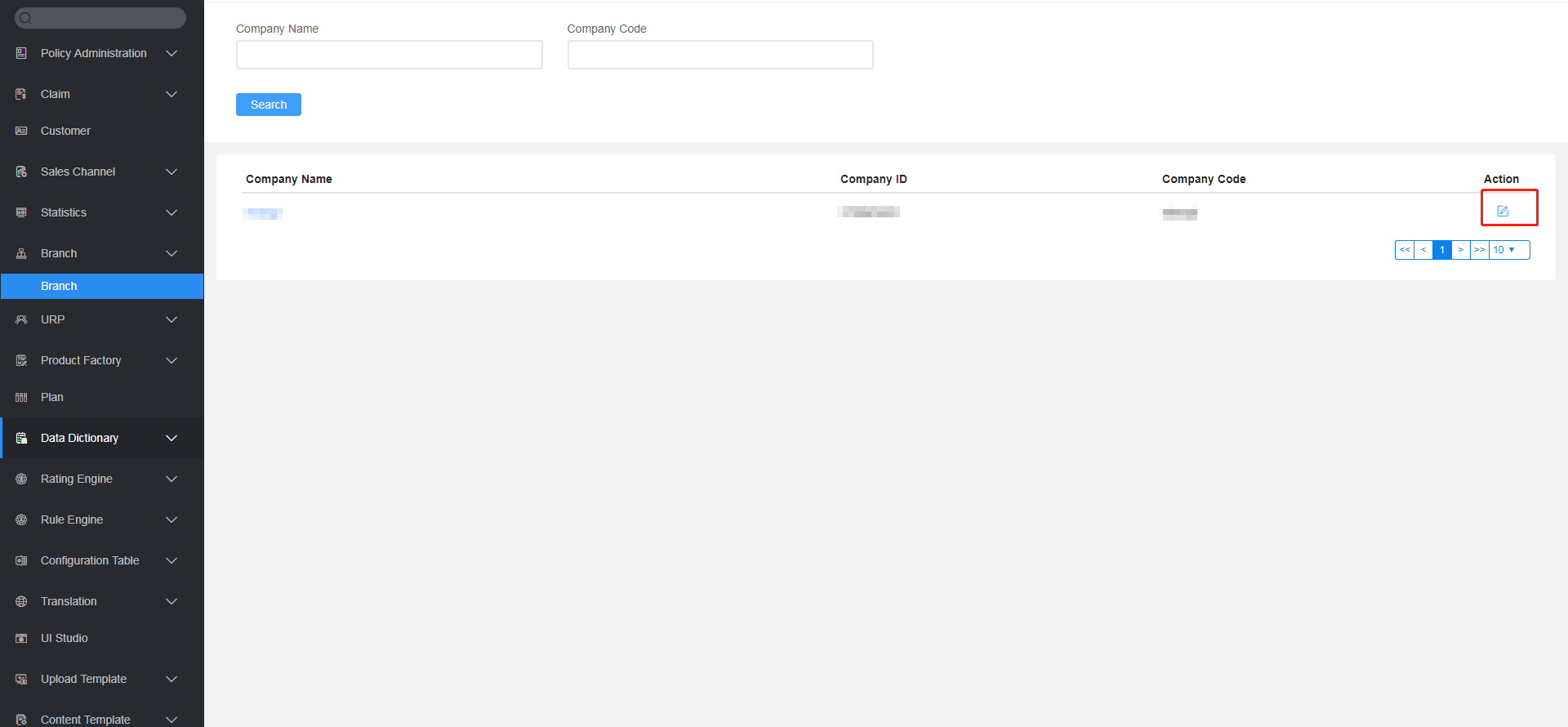Click the UI Studio sidebar icon
The image size is (1568, 727).
tap(21, 638)
